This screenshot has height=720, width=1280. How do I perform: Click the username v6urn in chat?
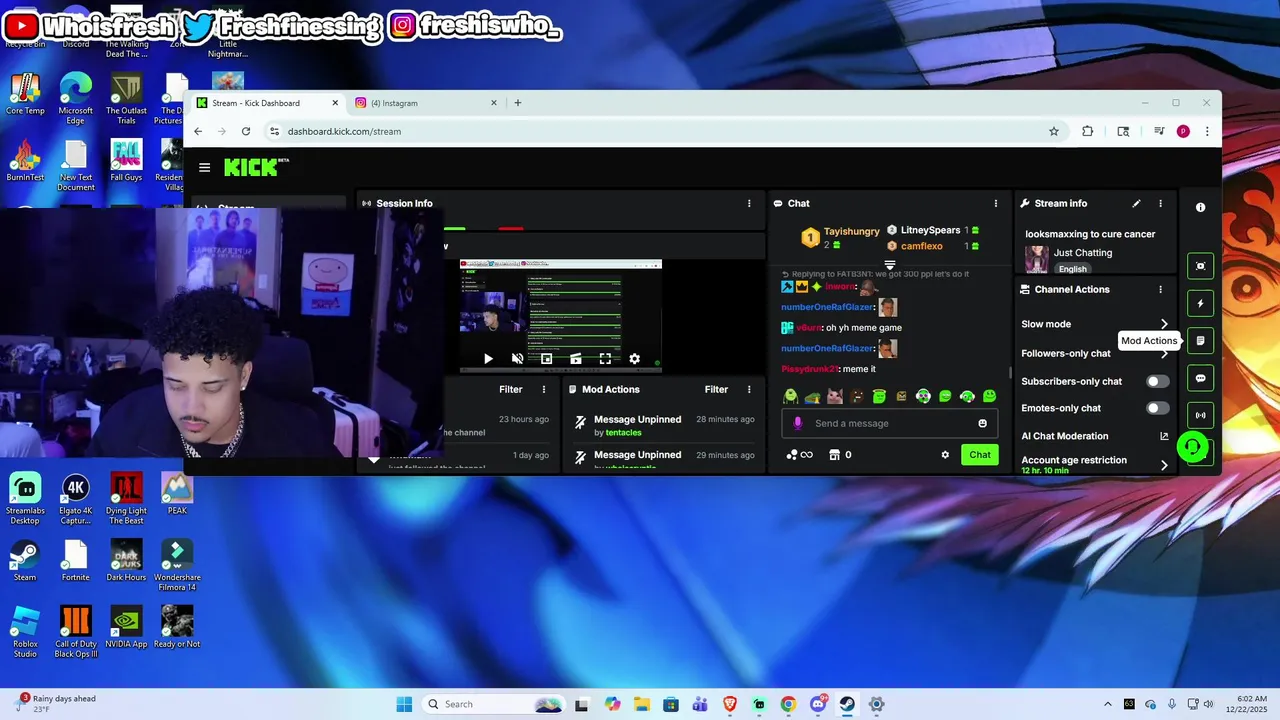(809, 328)
